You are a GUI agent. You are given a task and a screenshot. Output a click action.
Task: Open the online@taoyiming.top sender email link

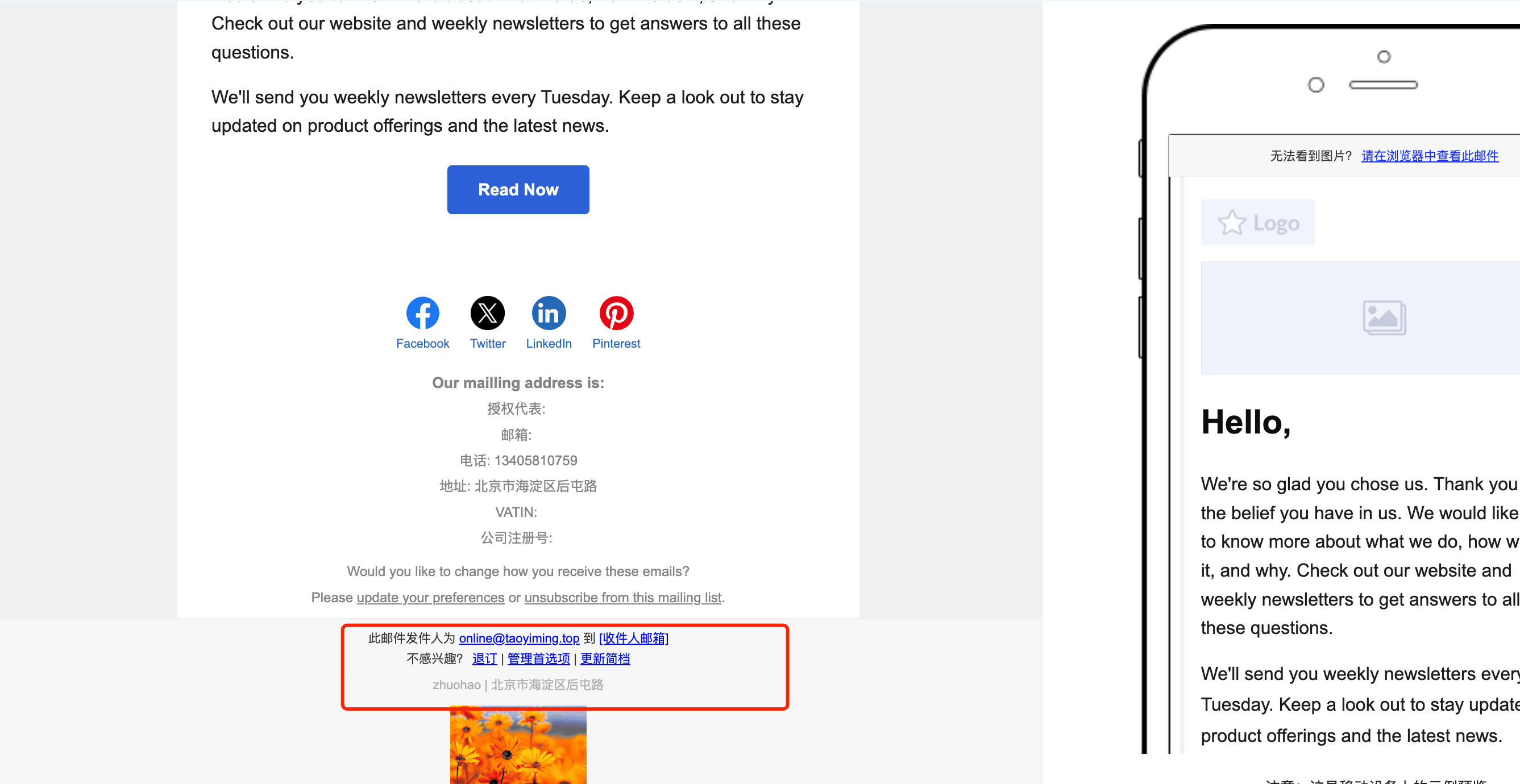(518, 639)
